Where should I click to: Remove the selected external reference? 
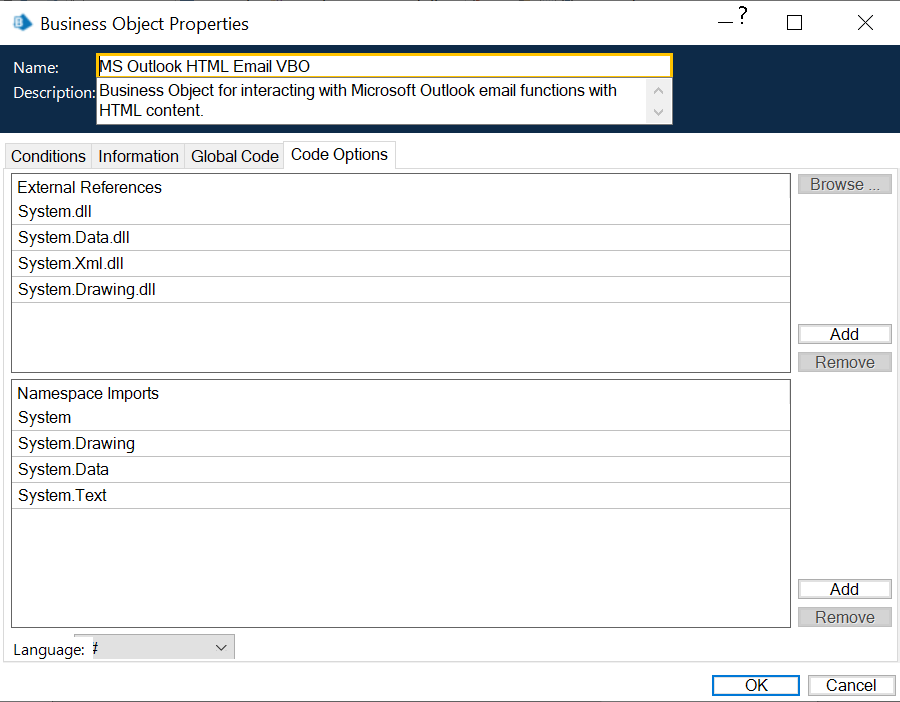coord(844,362)
